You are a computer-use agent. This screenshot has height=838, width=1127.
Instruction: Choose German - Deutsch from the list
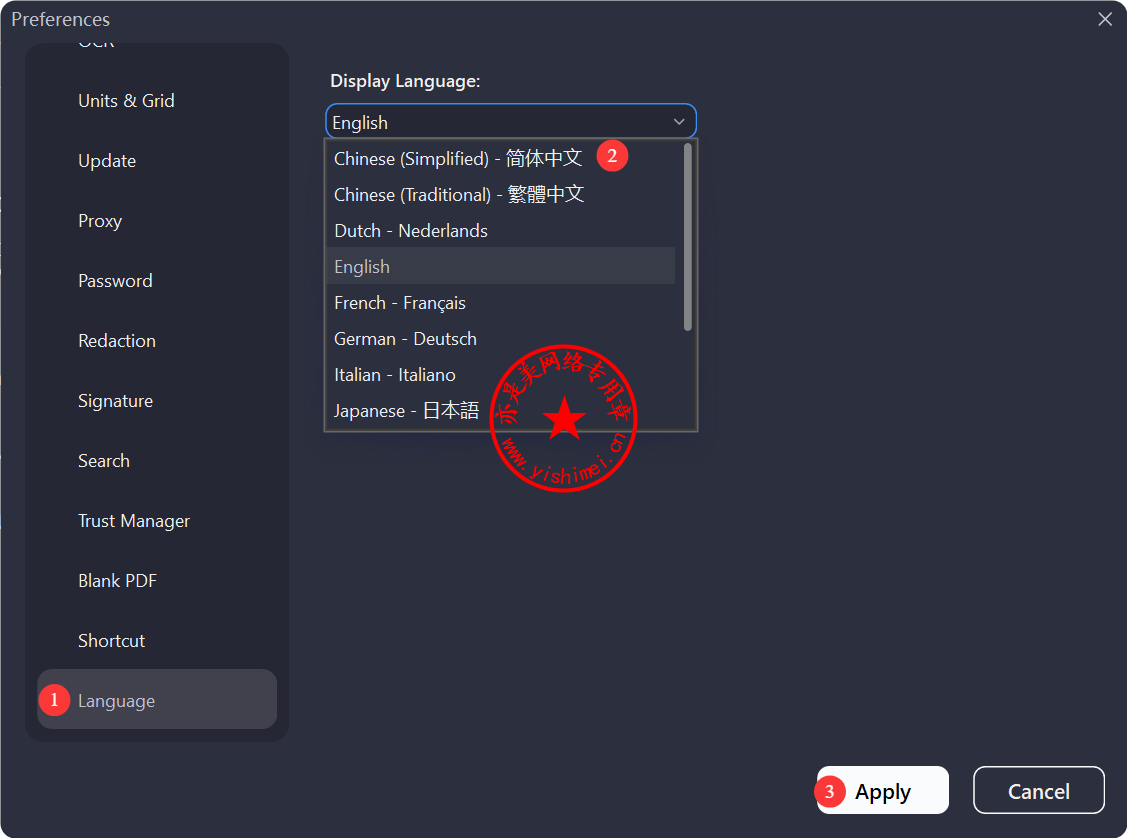point(405,339)
